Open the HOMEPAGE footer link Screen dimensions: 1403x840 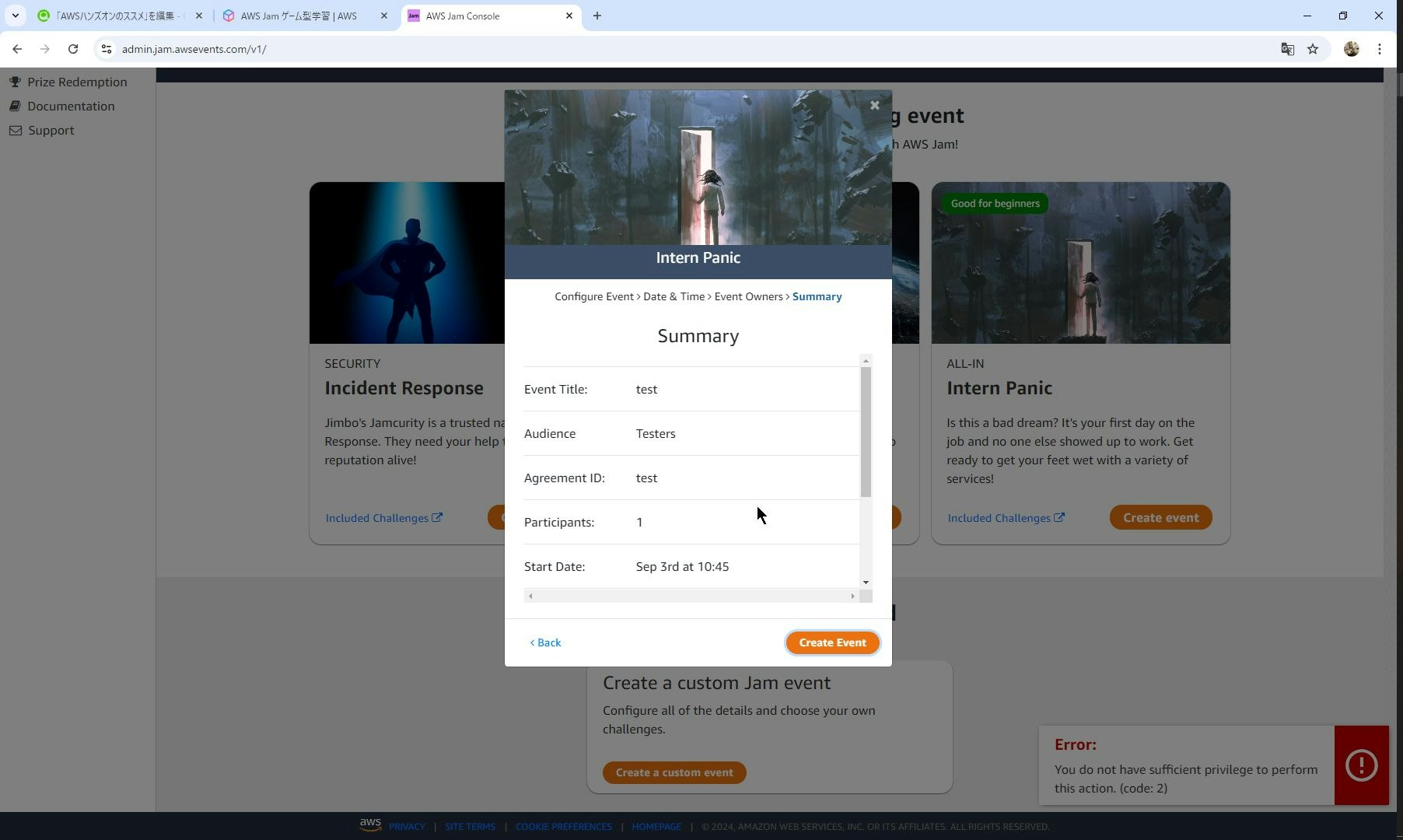tap(656, 827)
